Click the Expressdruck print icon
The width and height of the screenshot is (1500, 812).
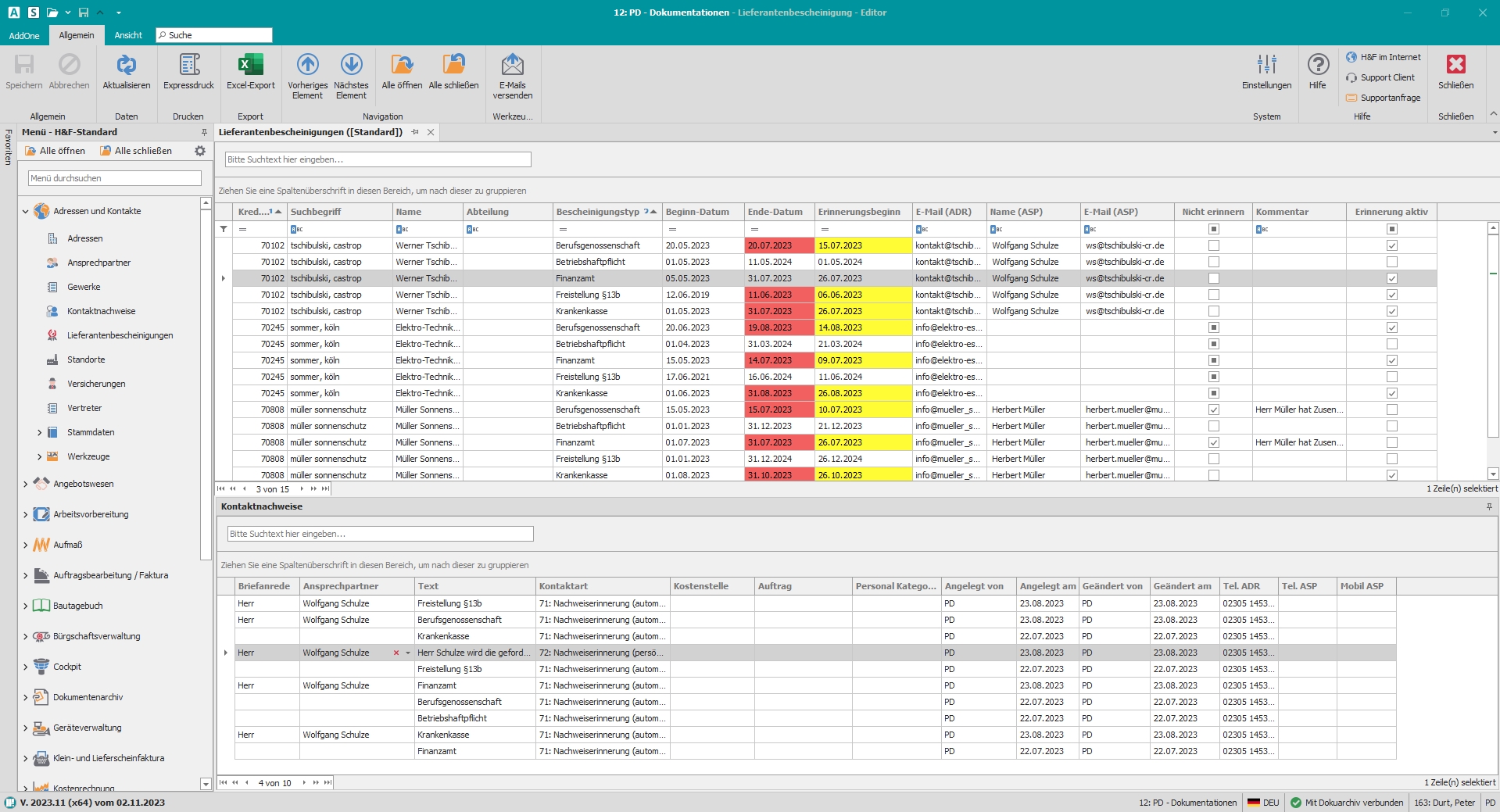(188, 66)
